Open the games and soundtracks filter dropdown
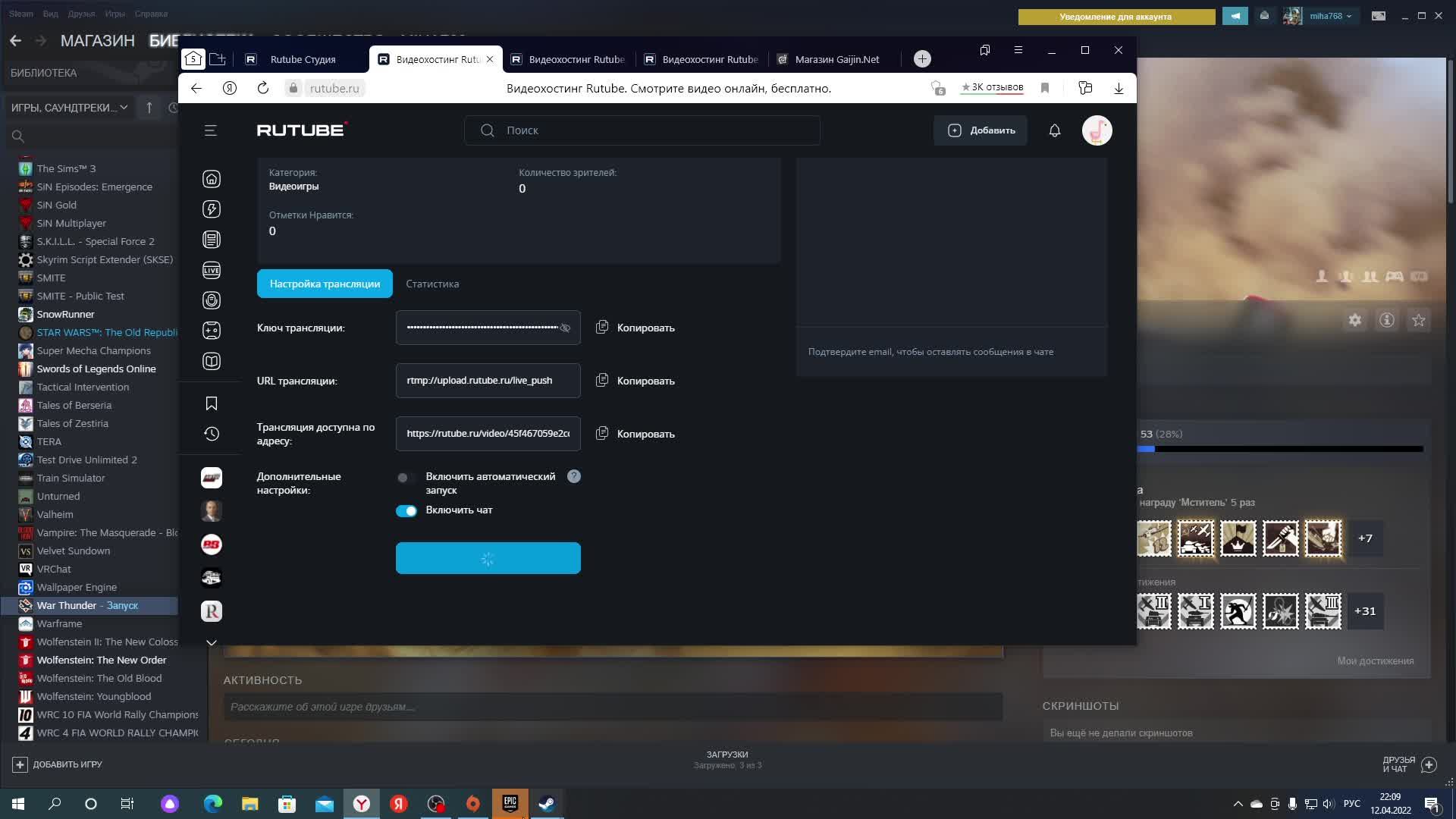The image size is (1456, 819). click(x=70, y=108)
